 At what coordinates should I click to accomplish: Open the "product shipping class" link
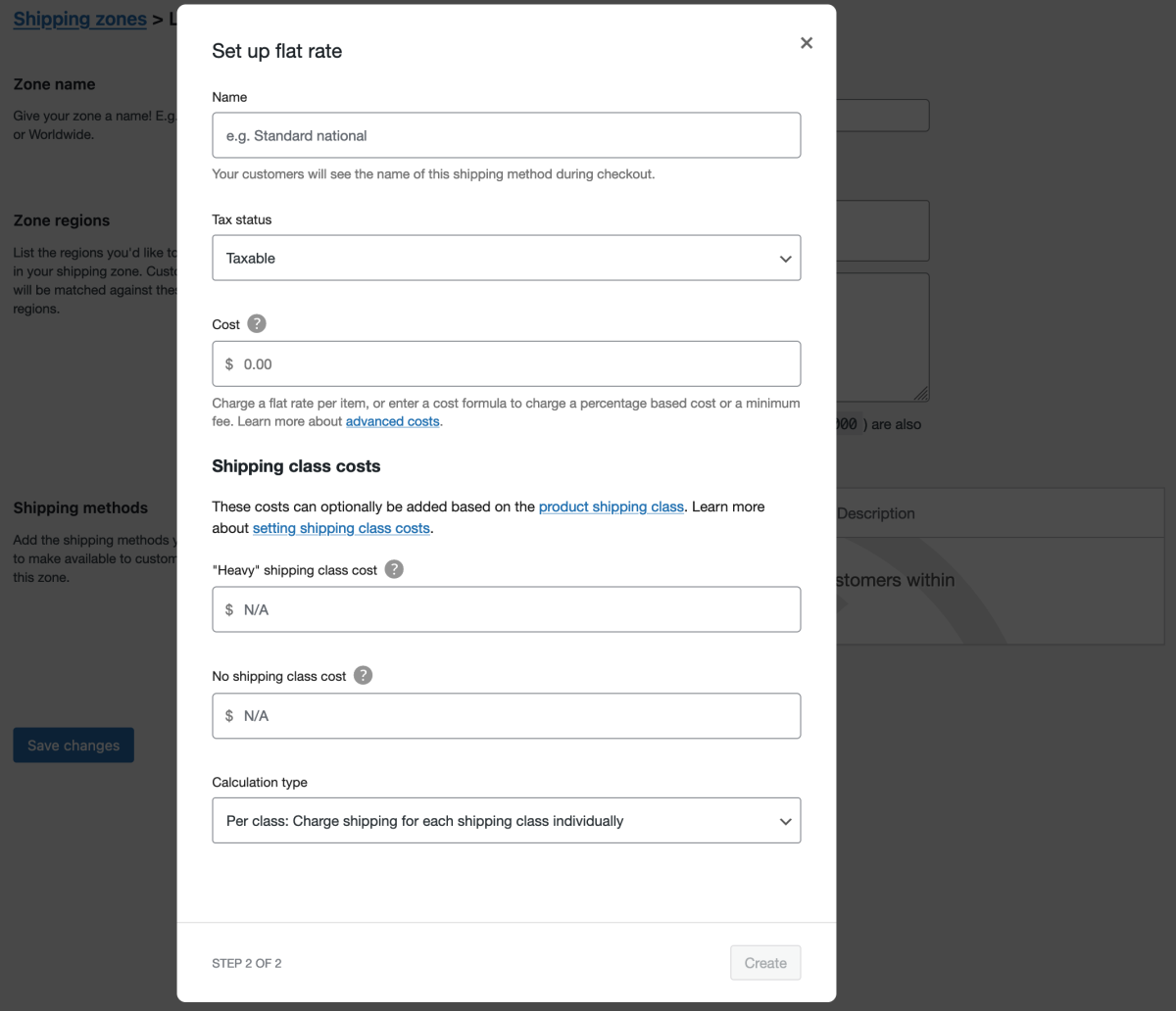pyautogui.click(x=611, y=506)
